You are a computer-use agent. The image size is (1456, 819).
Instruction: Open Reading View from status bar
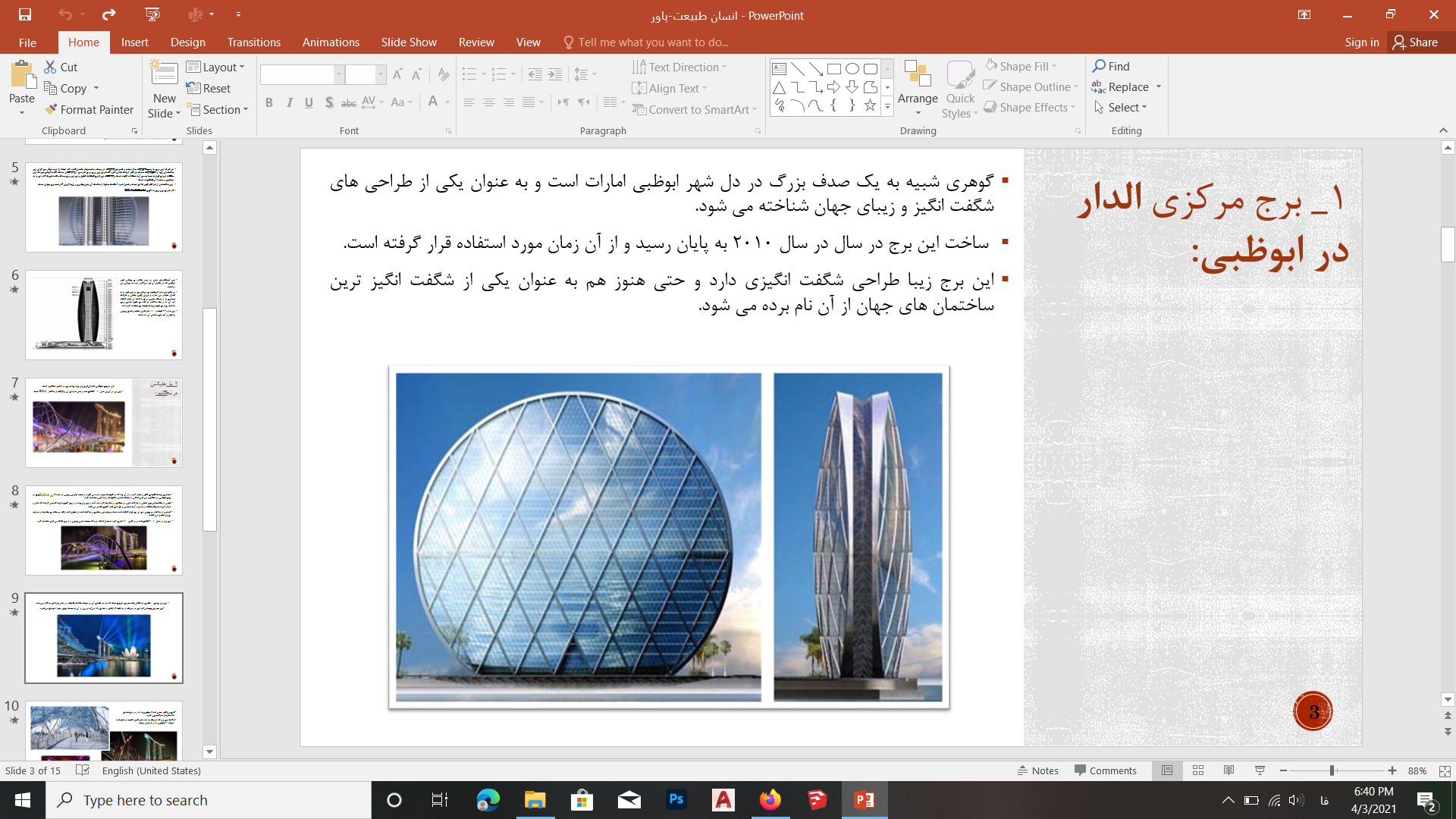click(x=1228, y=770)
